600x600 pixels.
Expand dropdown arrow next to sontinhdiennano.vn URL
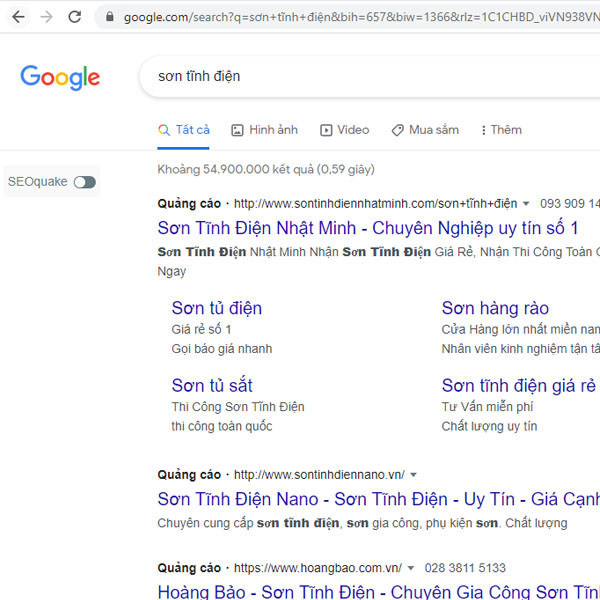[x=413, y=475]
